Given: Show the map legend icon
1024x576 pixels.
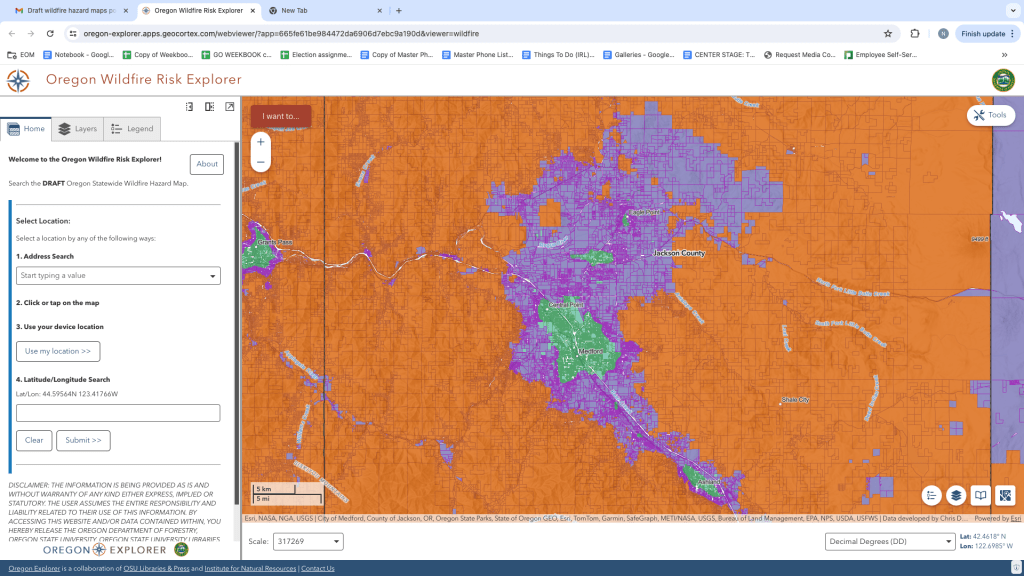Looking at the screenshot, I should coord(931,496).
